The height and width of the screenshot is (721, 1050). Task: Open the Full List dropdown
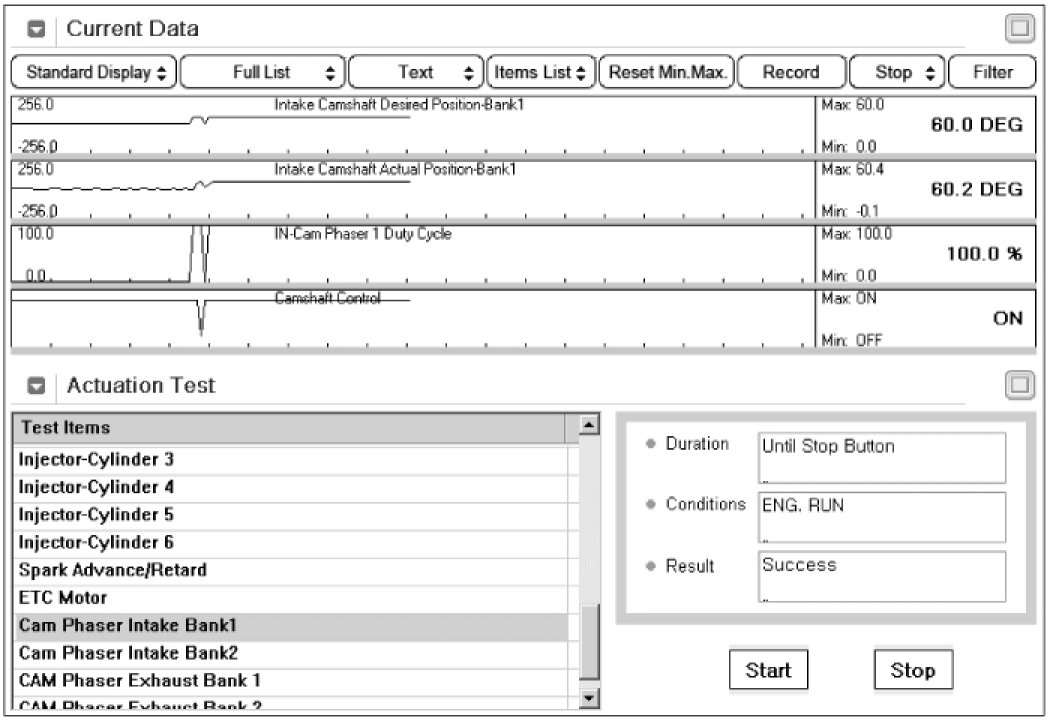pos(263,72)
